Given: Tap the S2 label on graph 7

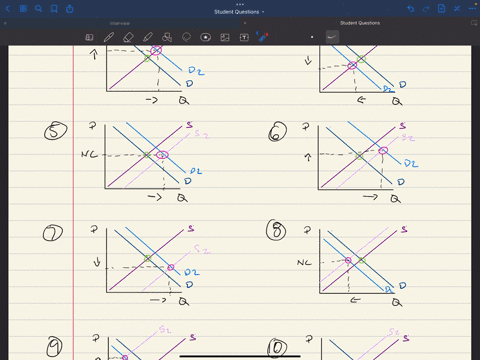Looking at the screenshot, I should coord(202,249).
